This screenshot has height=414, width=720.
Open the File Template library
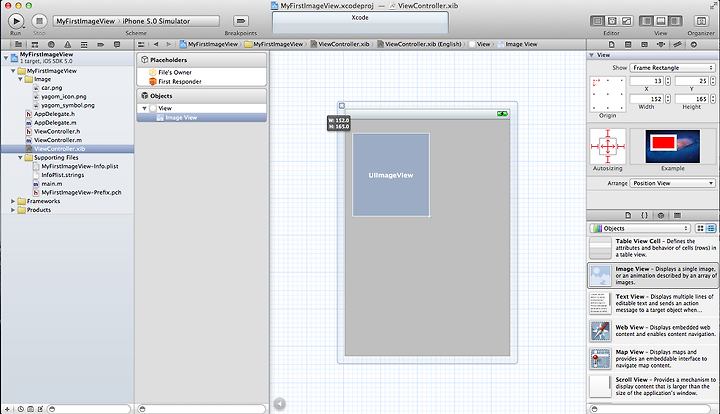tap(628, 215)
